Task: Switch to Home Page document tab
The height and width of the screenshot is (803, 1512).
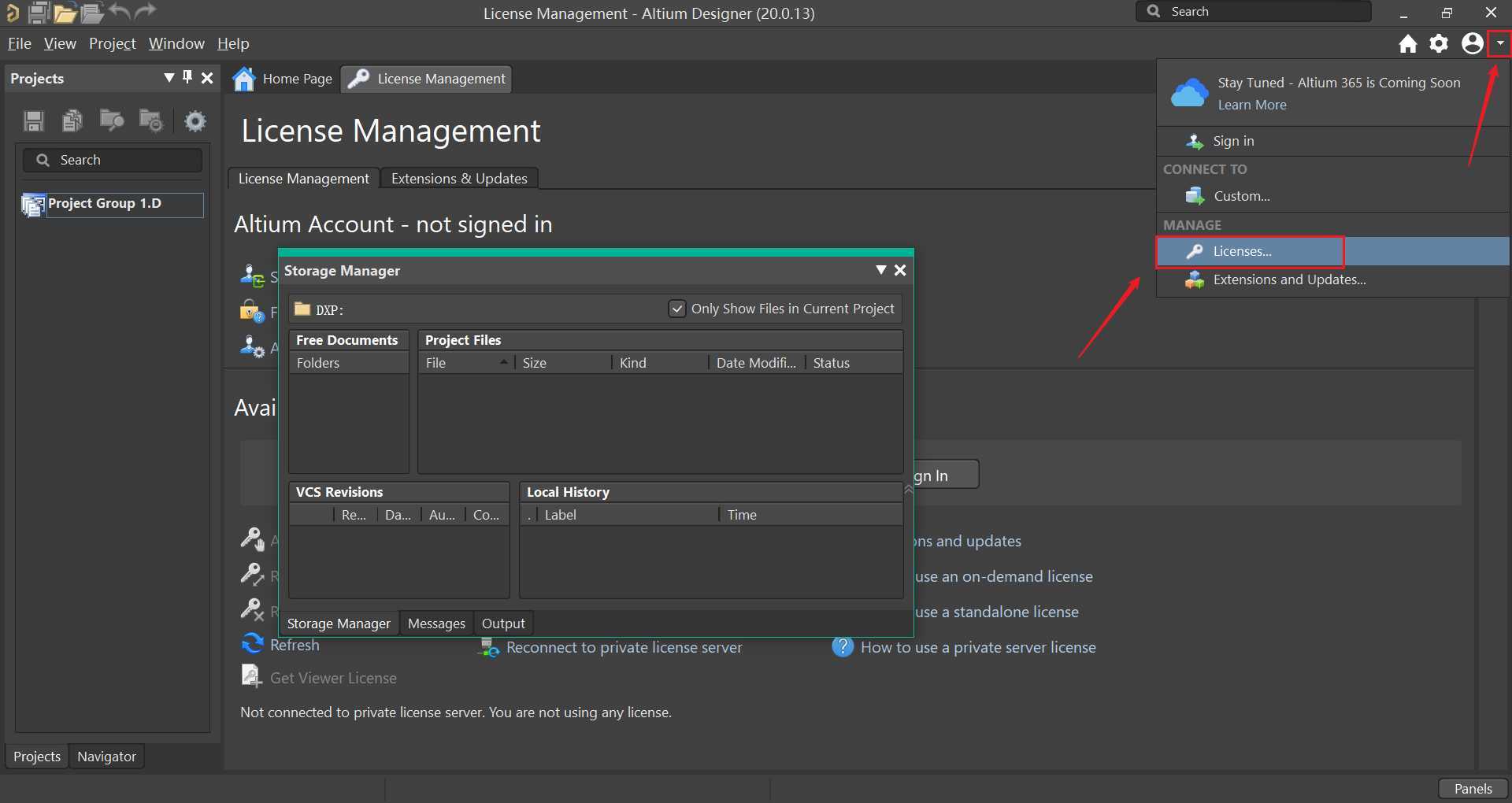Action: [x=283, y=79]
